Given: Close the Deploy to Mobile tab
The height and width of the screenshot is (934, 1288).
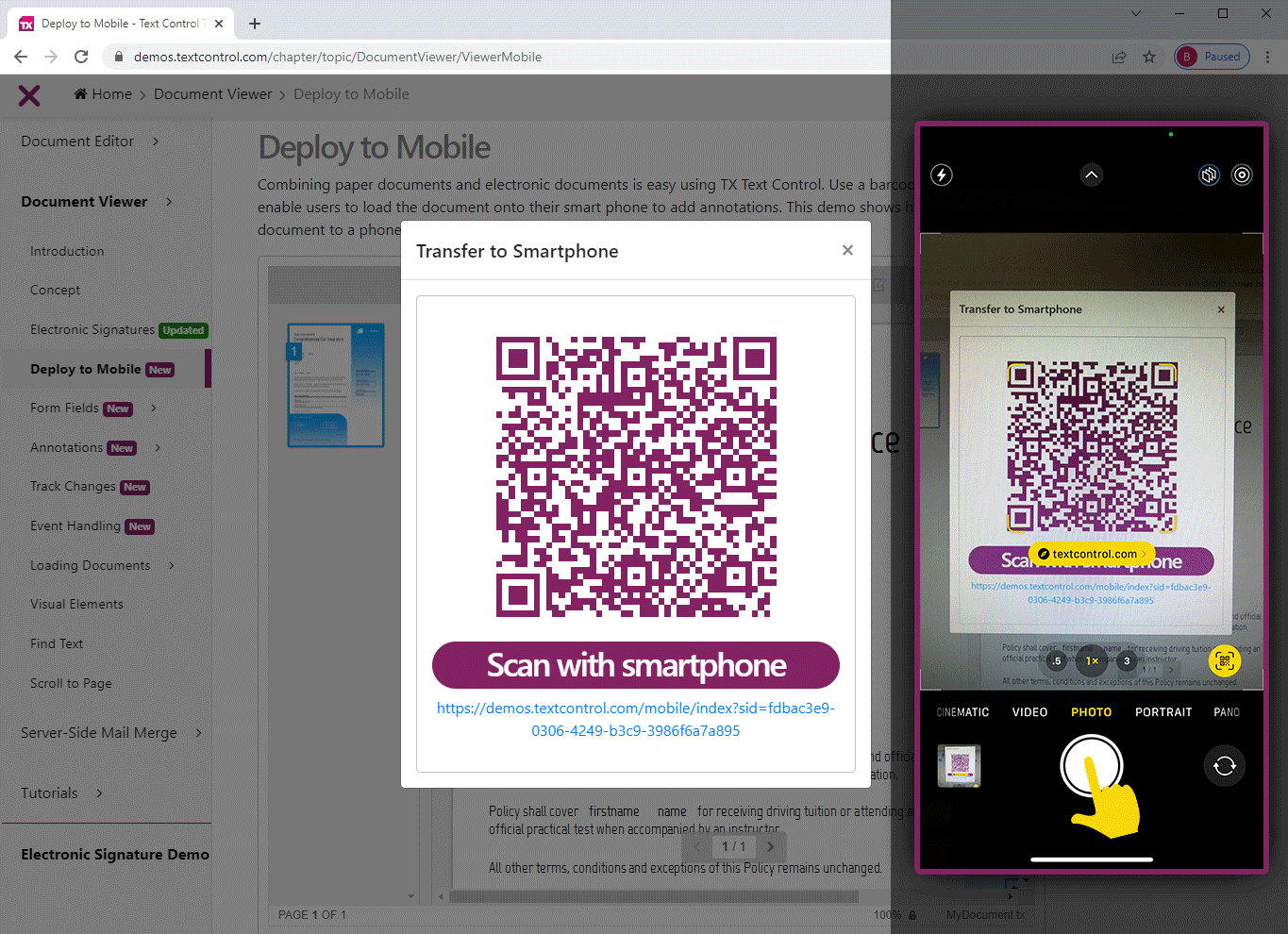Looking at the screenshot, I should pyautogui.click(x=219, y=24).
